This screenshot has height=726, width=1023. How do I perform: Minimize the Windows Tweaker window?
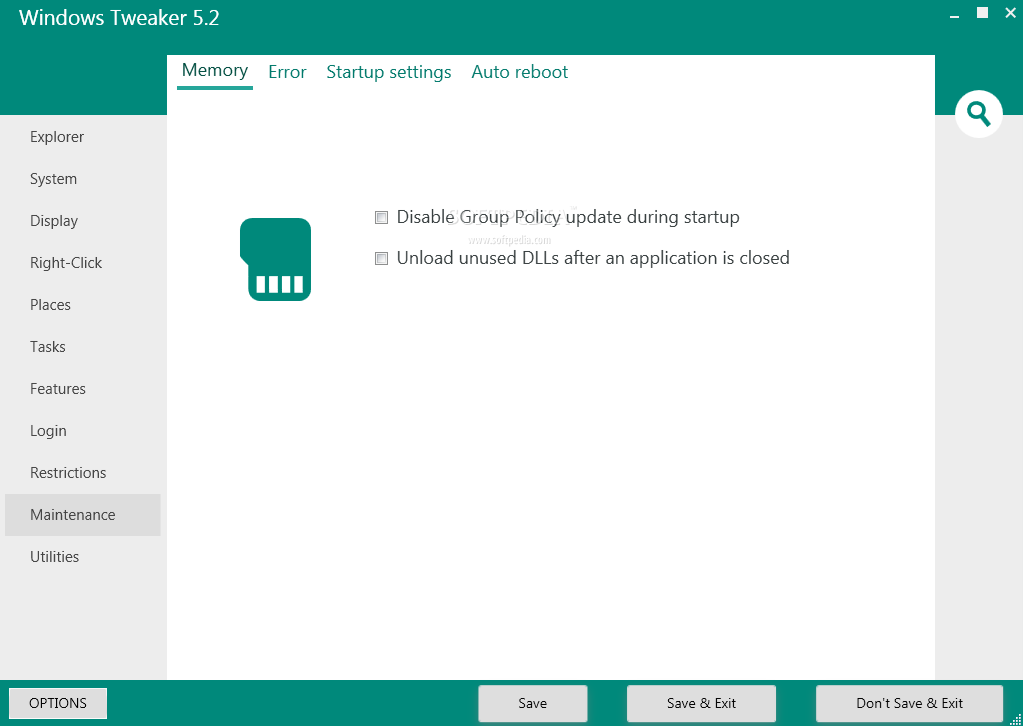pos(954,14)
